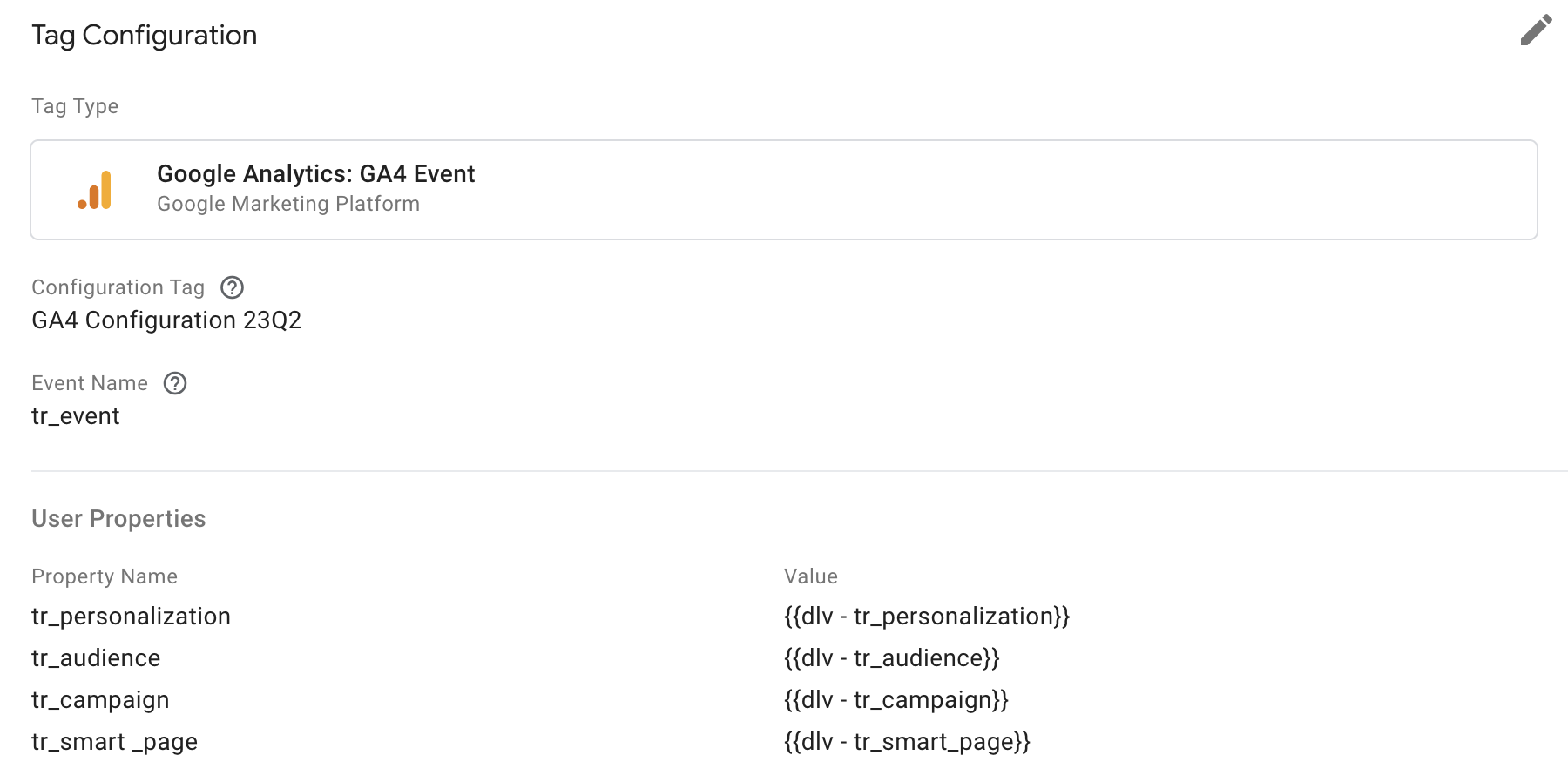The image size is (1568, 782).
Task: Click the GA4 Configuration 23Q2 value
Action: click(x=166, y=320)
